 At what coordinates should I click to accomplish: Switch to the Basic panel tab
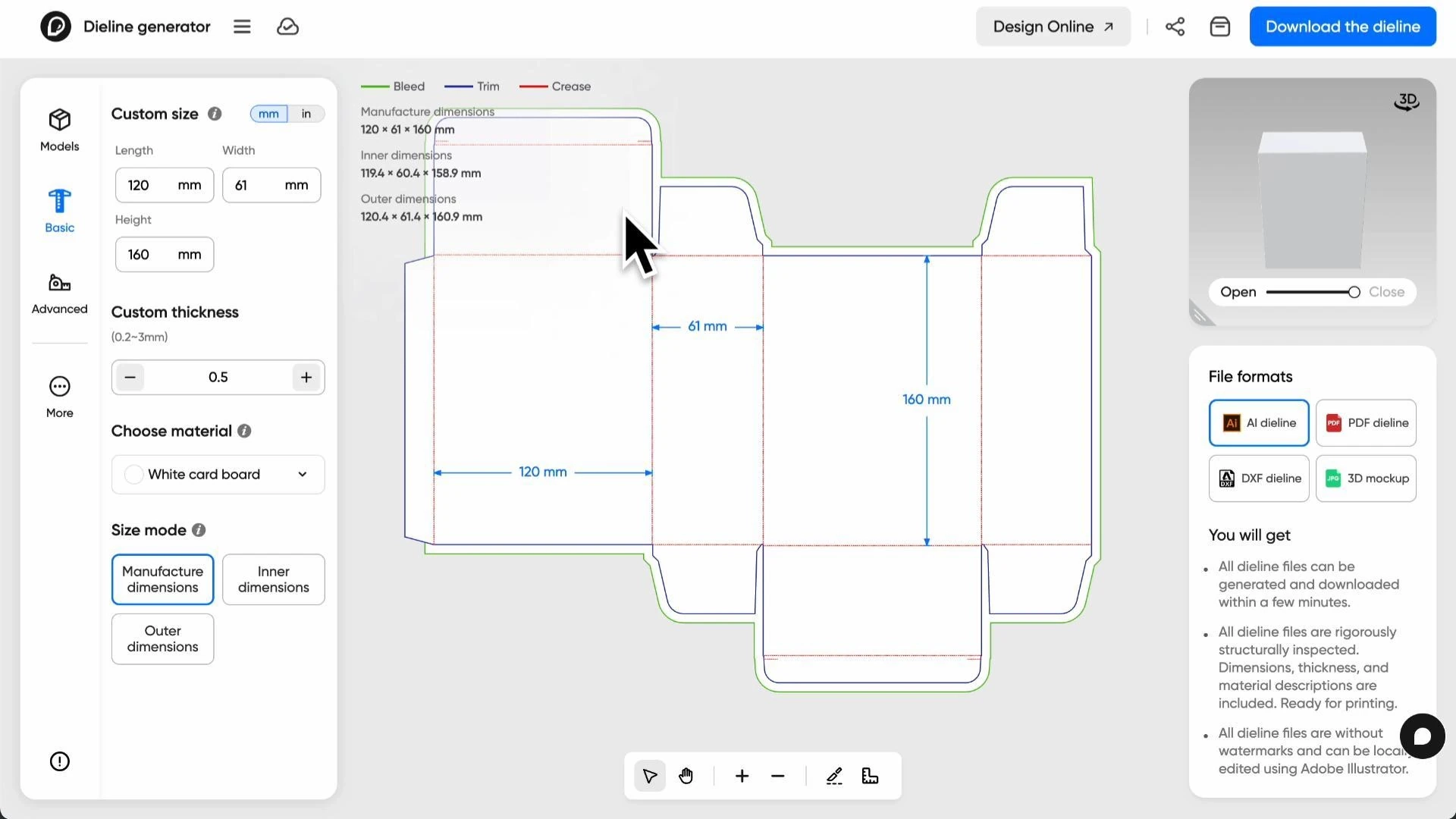[x=59, y=209]
